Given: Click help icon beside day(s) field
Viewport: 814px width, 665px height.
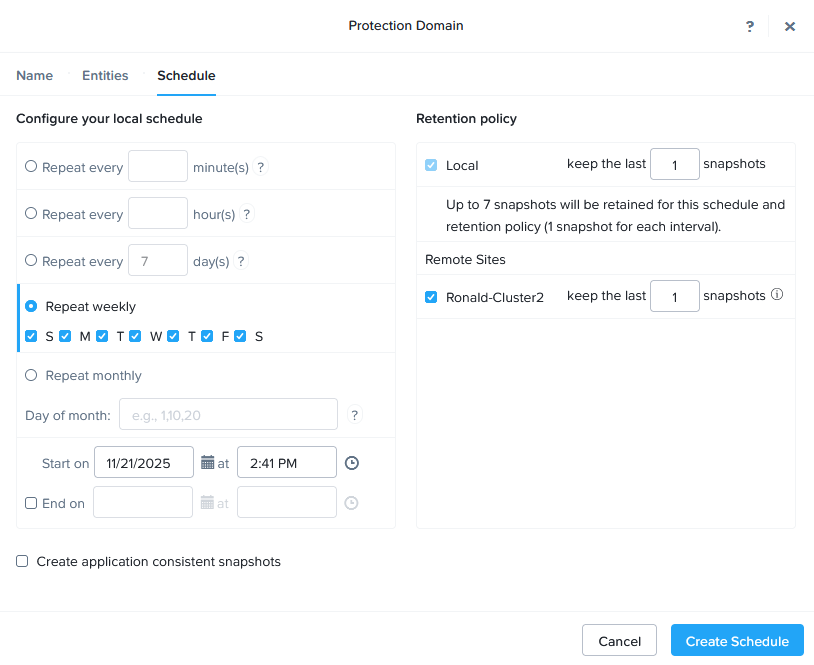Looking at the screenshot, I should coord(241,261).
